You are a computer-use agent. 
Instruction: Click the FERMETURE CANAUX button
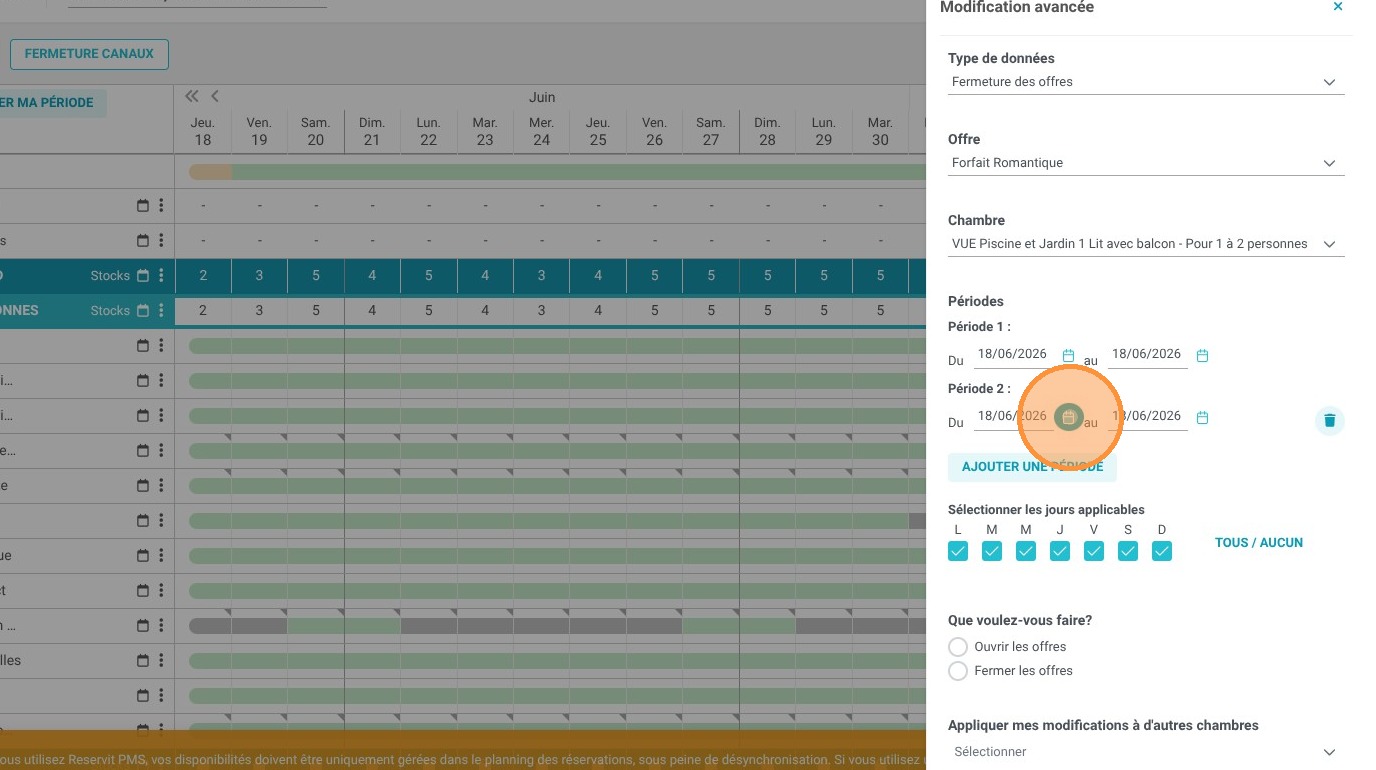tap(89, 54)
